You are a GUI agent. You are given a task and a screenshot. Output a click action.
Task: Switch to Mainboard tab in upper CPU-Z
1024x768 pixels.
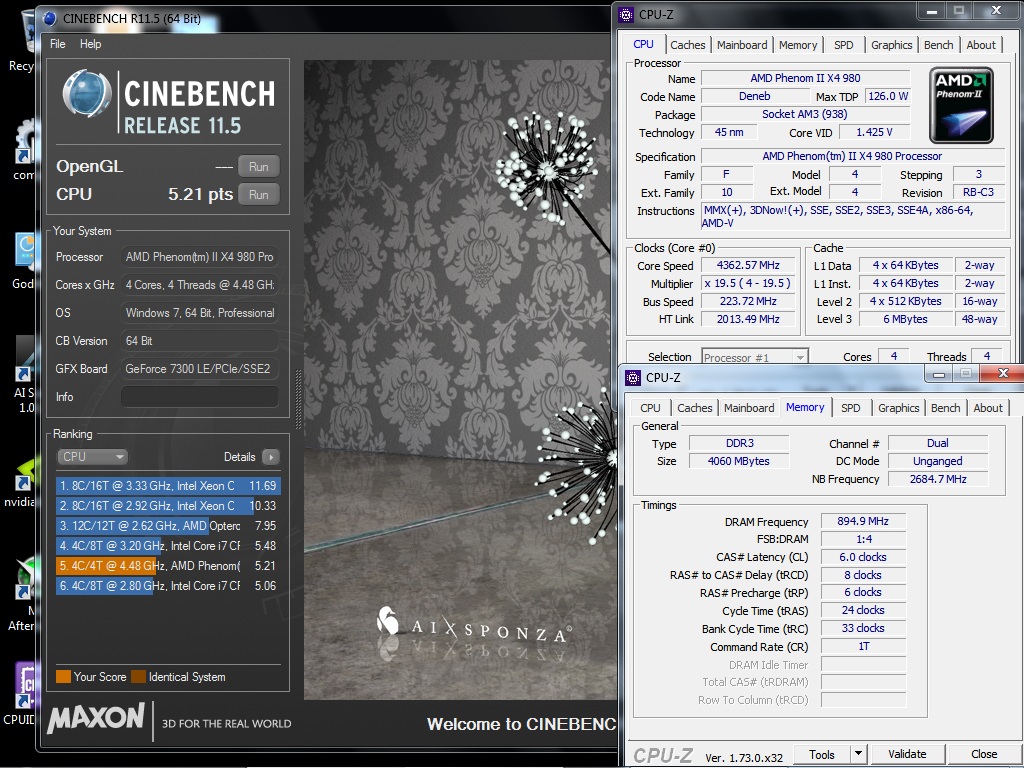coord(742,45)
